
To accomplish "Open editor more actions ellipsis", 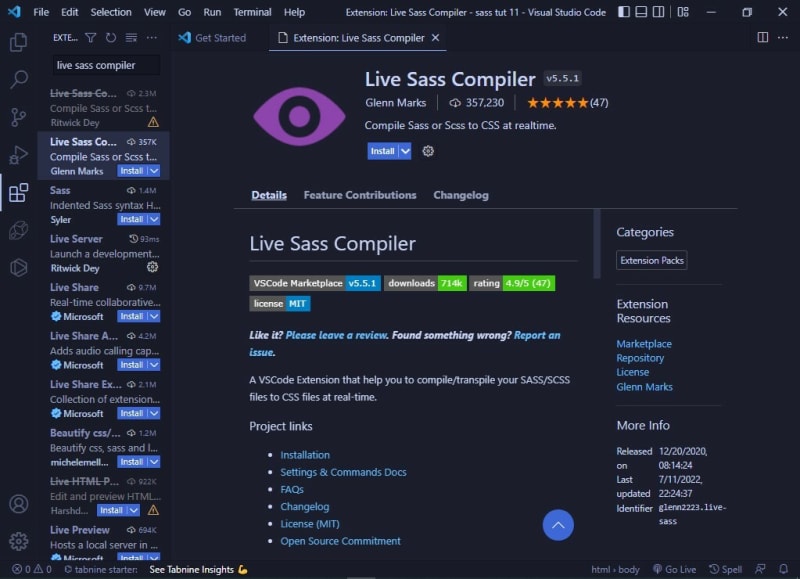I will point(783,37).
